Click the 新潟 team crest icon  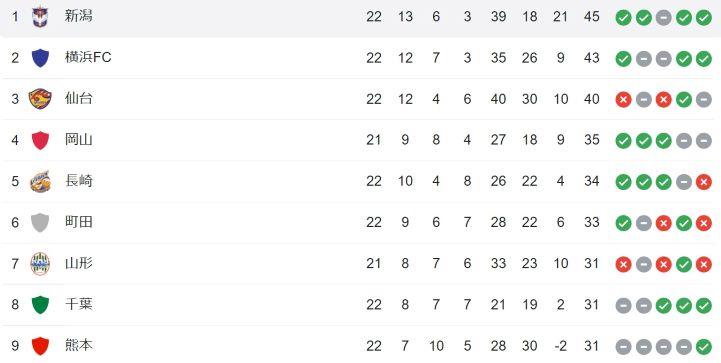[40, 17]
